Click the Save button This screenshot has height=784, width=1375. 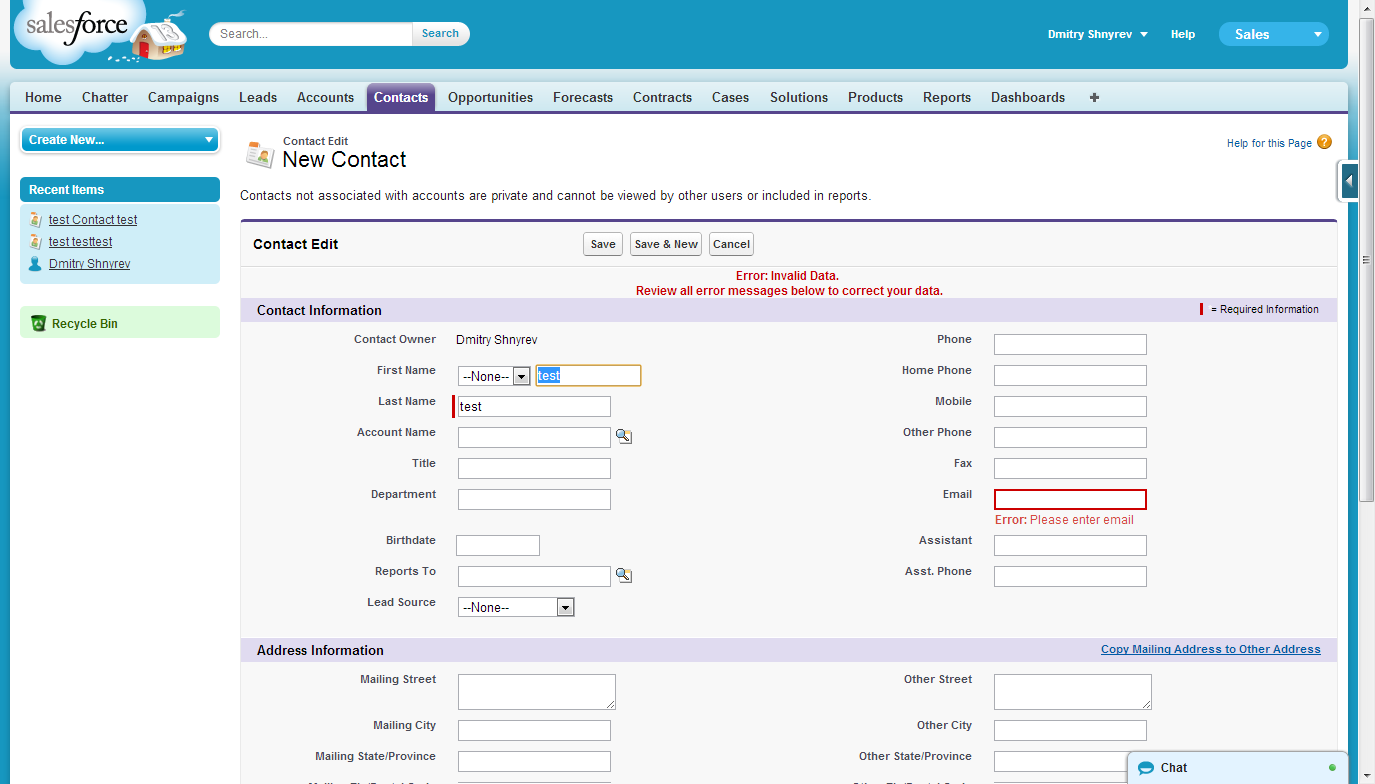click(603, 244)
